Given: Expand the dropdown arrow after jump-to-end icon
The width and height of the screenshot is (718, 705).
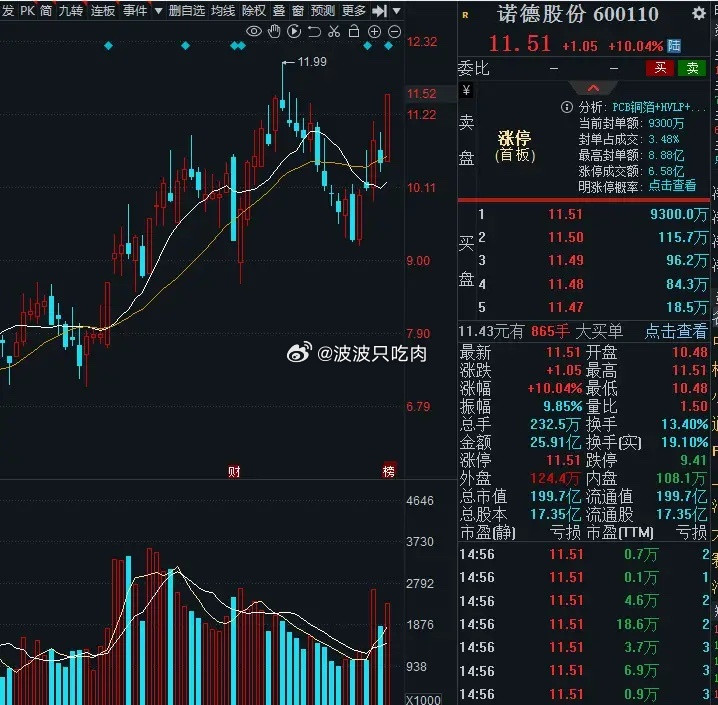Looking at the screenshot, I should [397, 10].
